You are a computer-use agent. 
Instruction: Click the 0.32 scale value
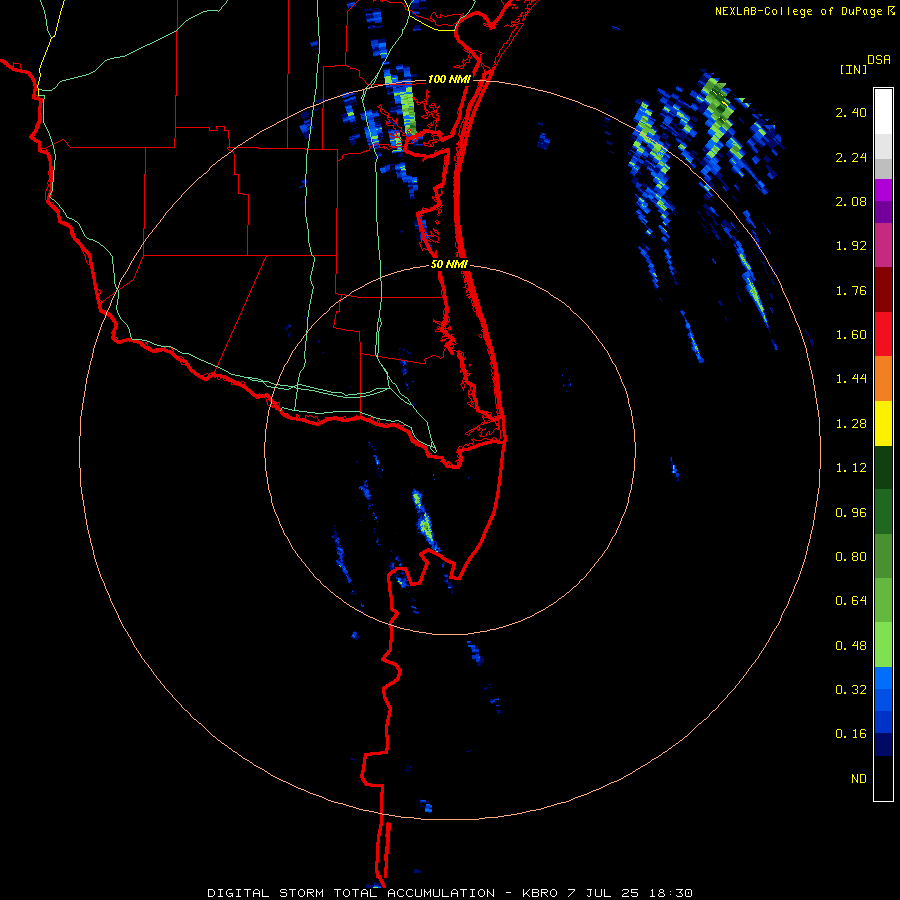click(851, 690)
